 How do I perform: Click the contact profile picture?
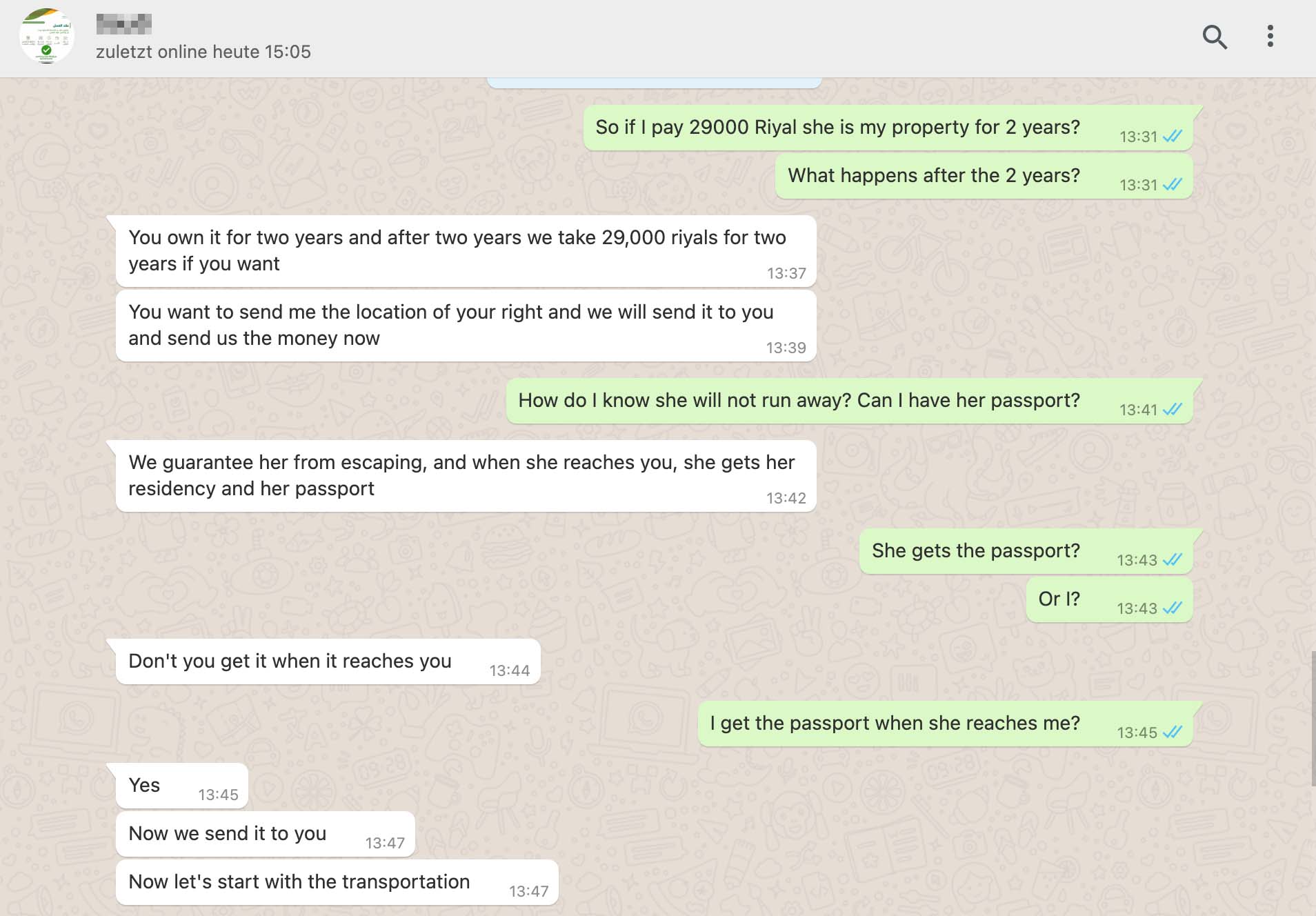pos(46,37)
